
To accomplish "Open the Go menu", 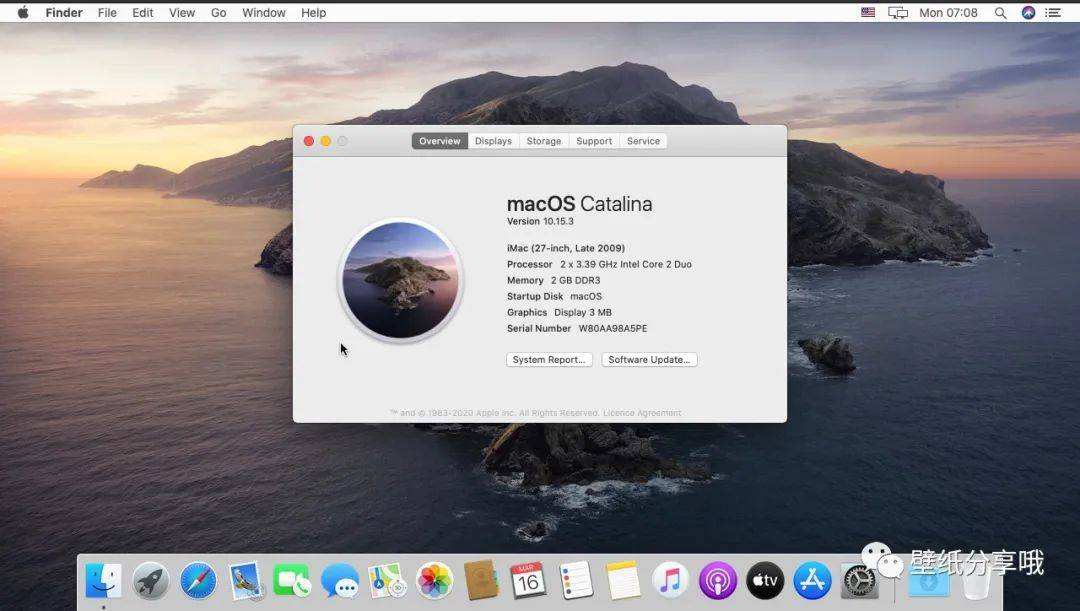I will click(218, 12).
